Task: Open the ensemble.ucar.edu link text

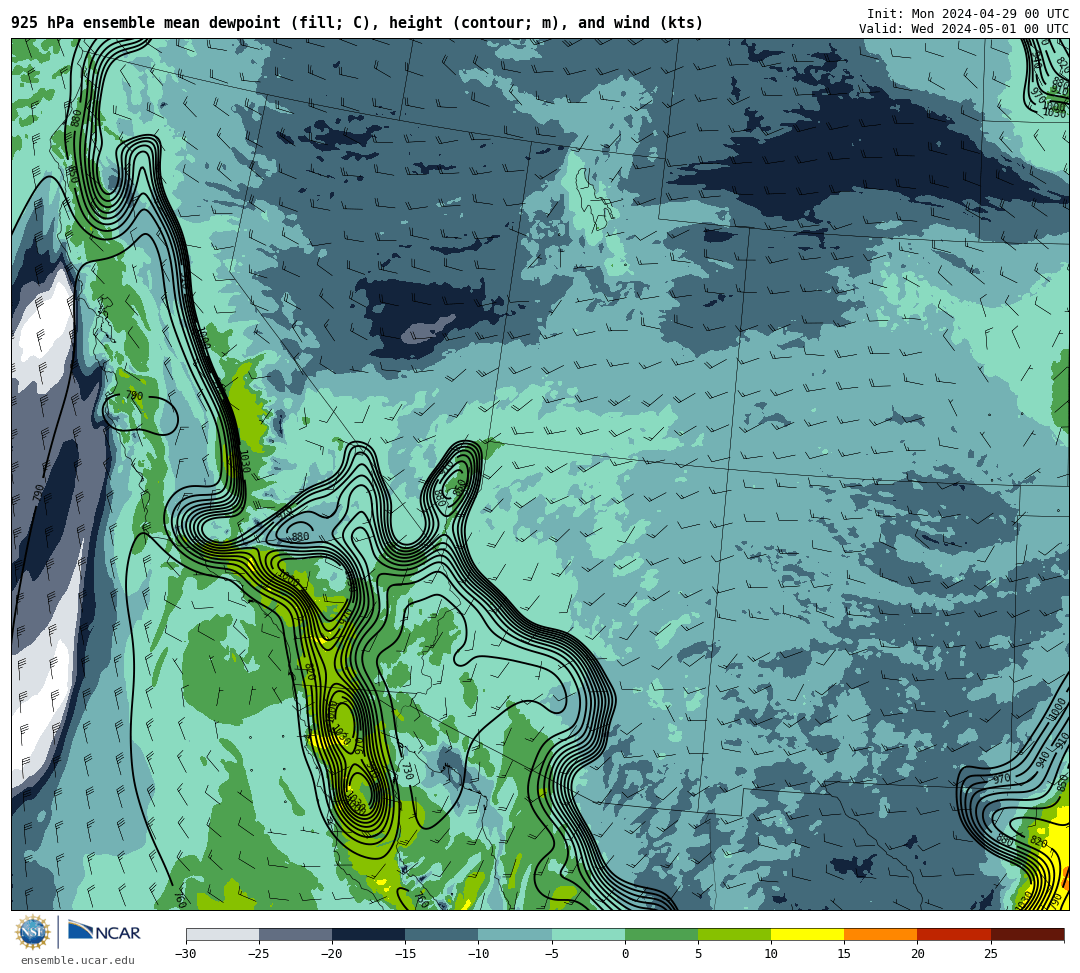Action: coord(78,960)
